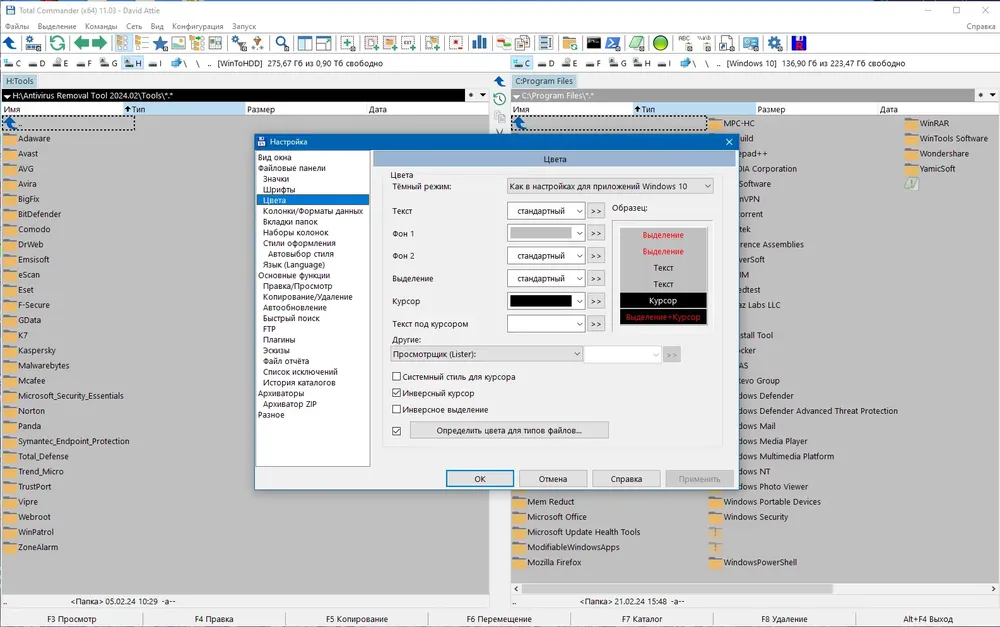This screenshot has height=627, width=1000.
Task: Select Шрифты in settings tree
Action: coord(279,189)
